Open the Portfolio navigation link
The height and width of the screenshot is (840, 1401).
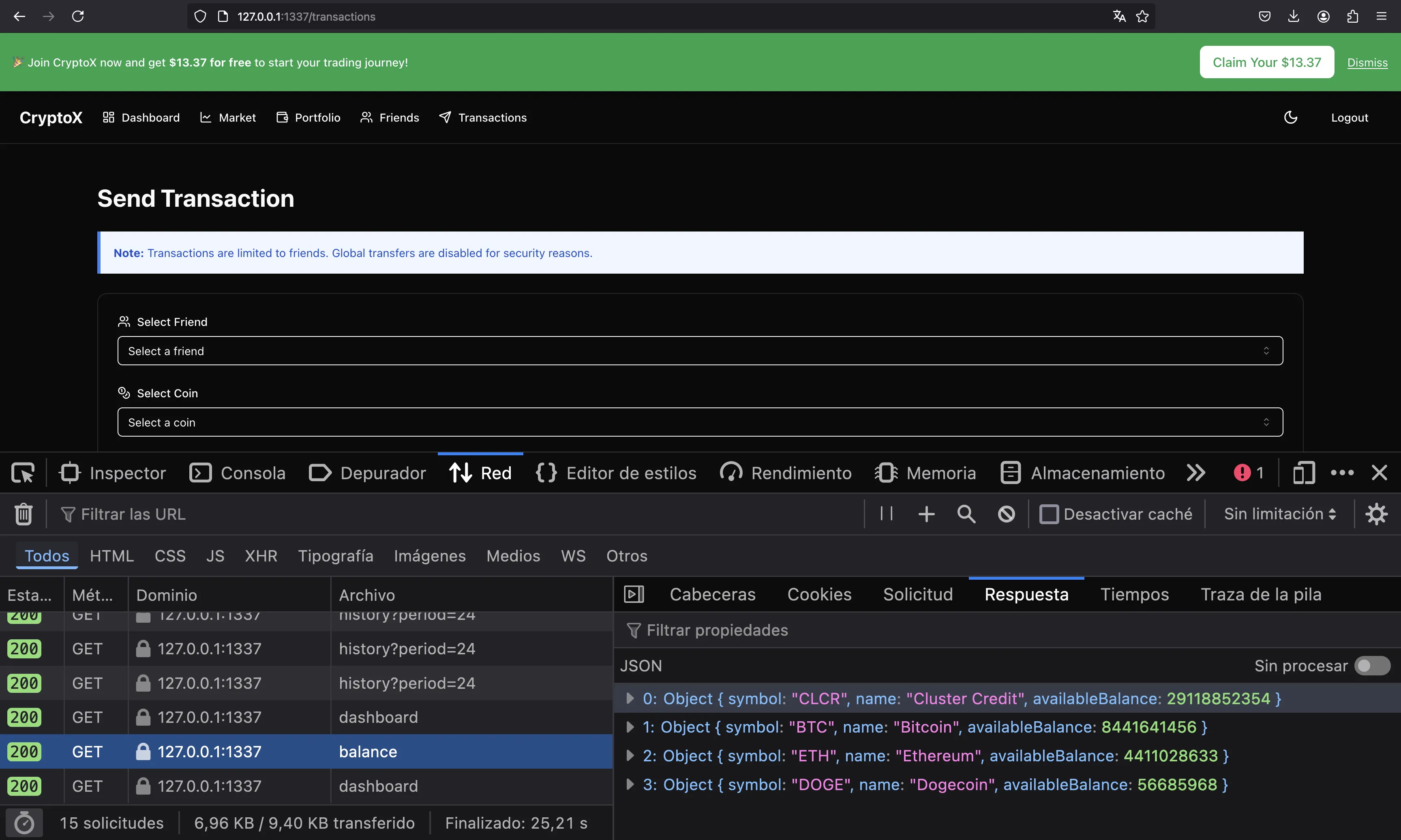[308, 118]
